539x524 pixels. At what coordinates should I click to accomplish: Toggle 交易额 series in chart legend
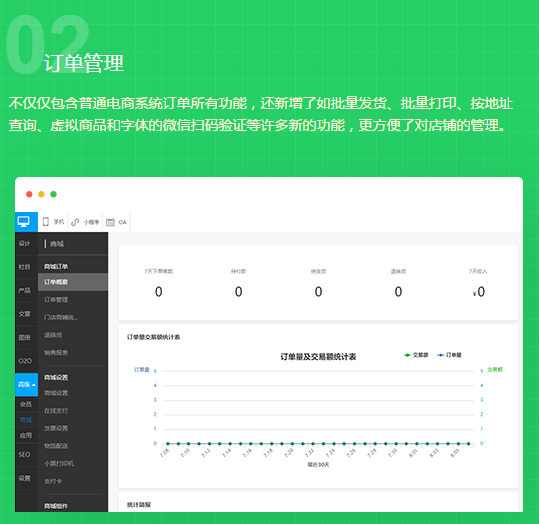tap(416, 355)
